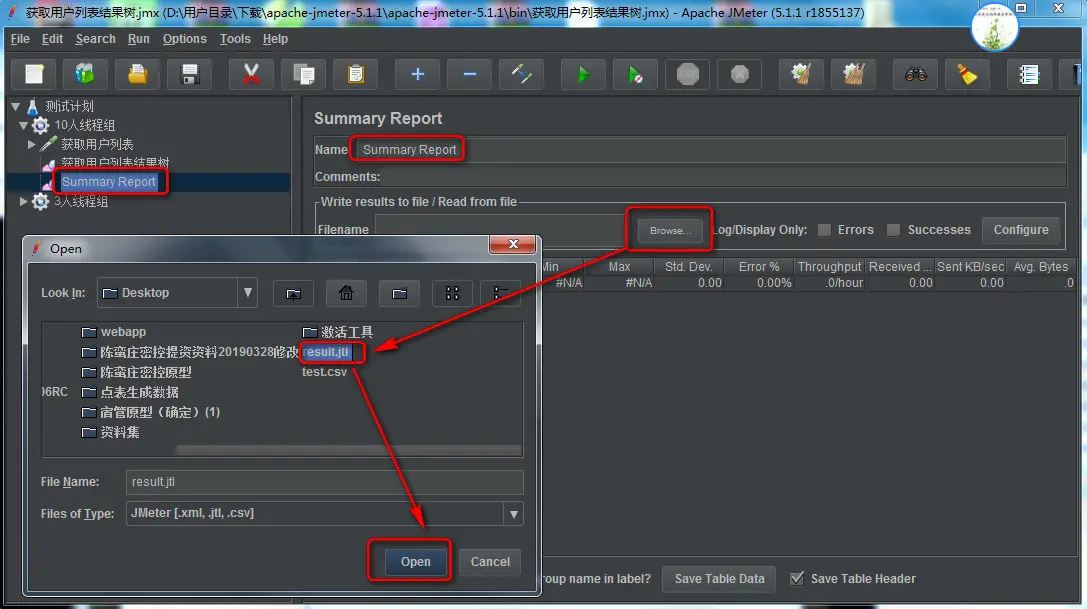Expand all tree nodes with the plus icon
The width and height of the screenshot is (1087, 609).
point(417,74)
